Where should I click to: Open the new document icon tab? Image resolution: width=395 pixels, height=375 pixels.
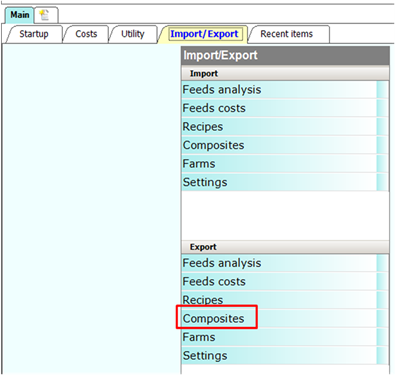coord(46,15)
